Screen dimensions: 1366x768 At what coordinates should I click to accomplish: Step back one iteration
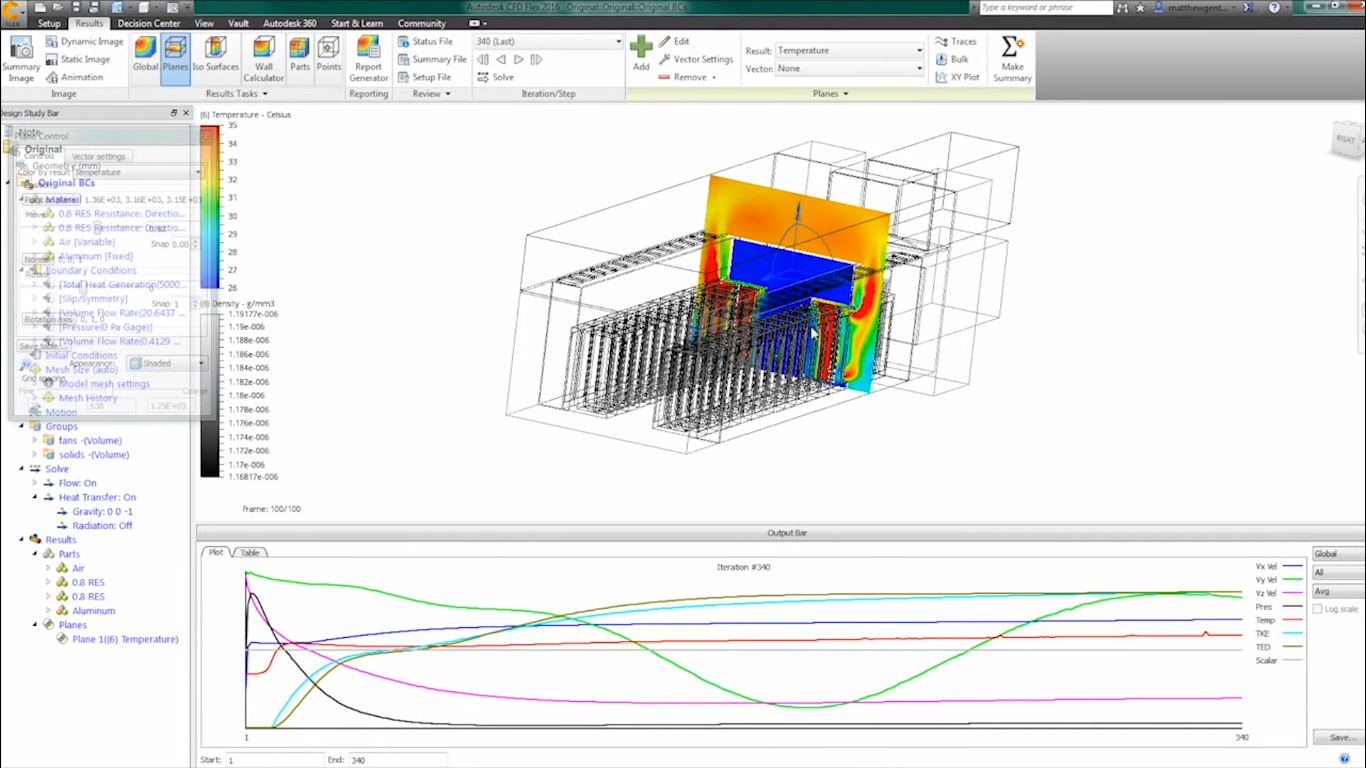[x=501, y=60]
